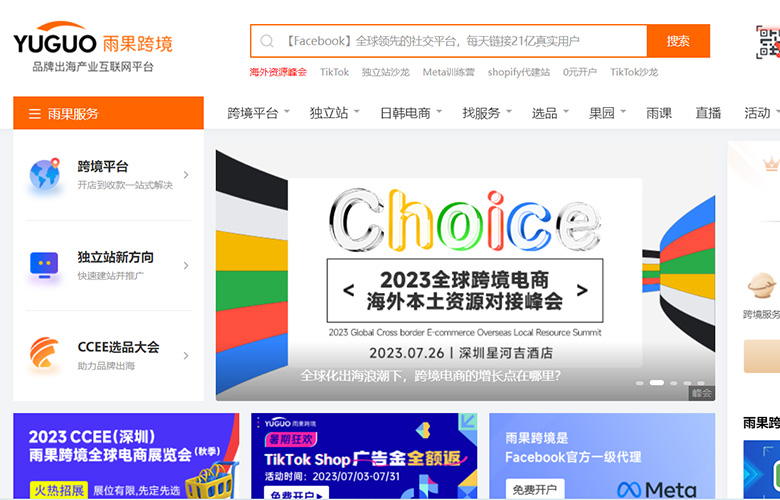780x500 pixels.
Task: Click the monitor icon for 独立站新方向
Action: pyautogui.click(x=44, y=265)
